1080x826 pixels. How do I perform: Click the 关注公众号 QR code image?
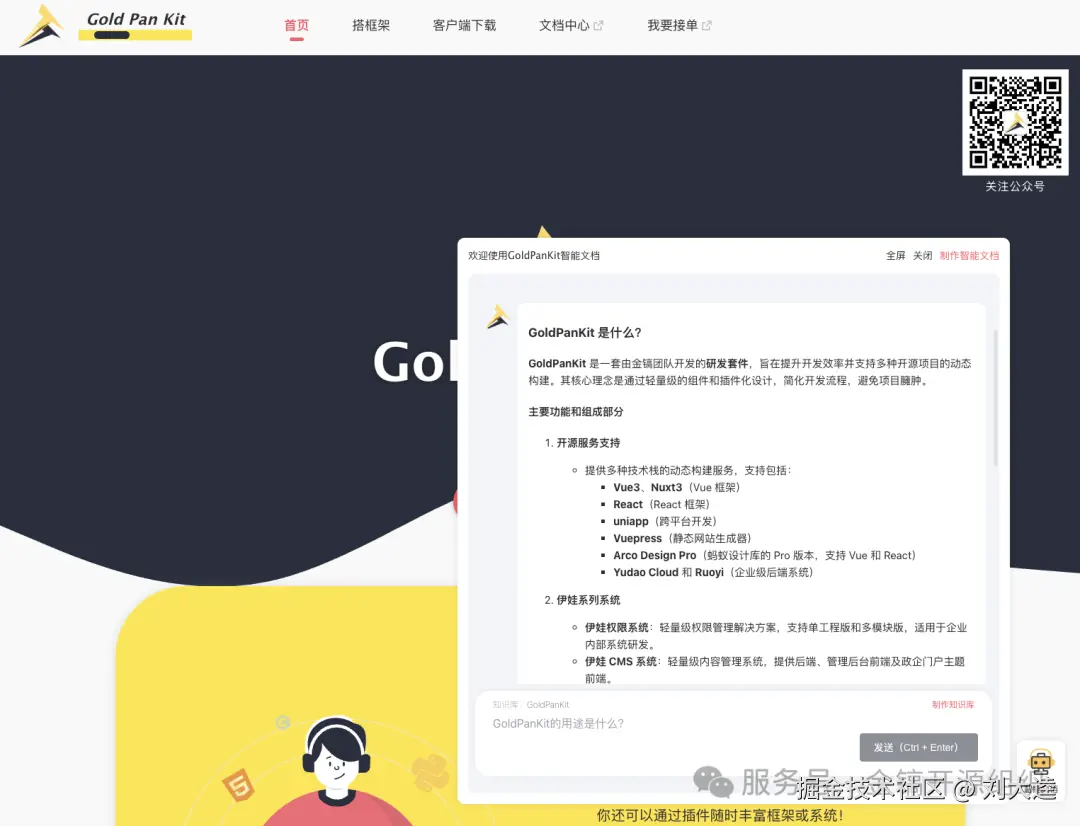click(1015, 122)
